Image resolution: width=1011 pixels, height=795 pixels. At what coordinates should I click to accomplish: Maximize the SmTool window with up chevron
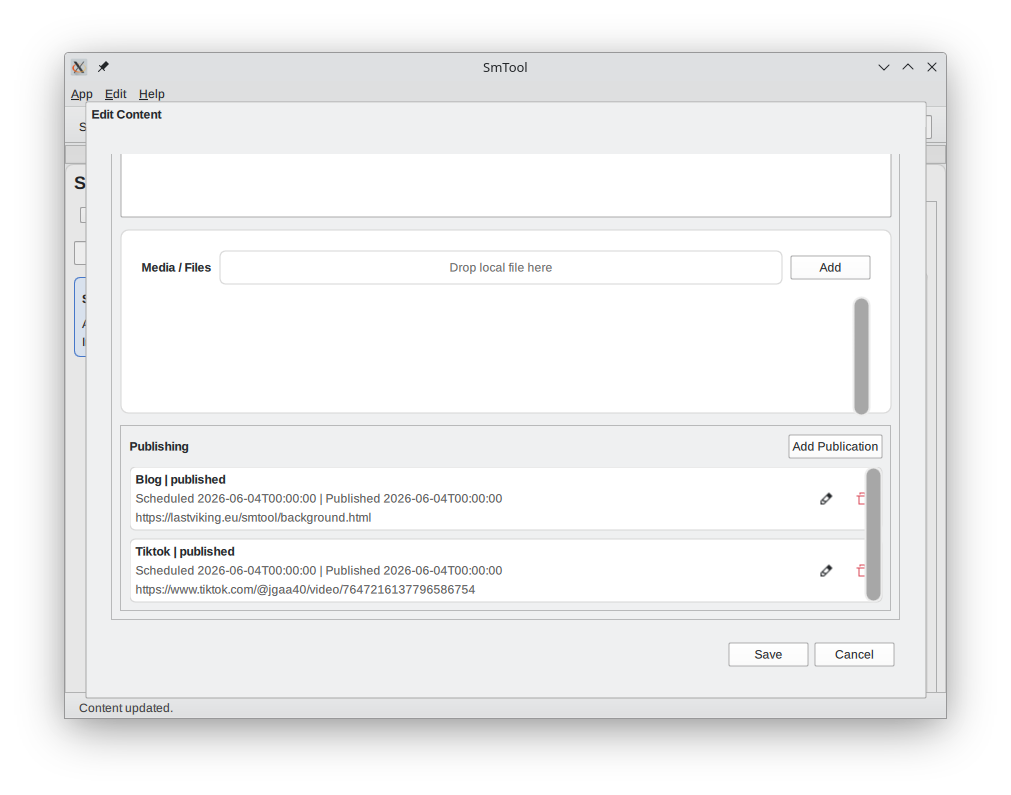[908, 67]
